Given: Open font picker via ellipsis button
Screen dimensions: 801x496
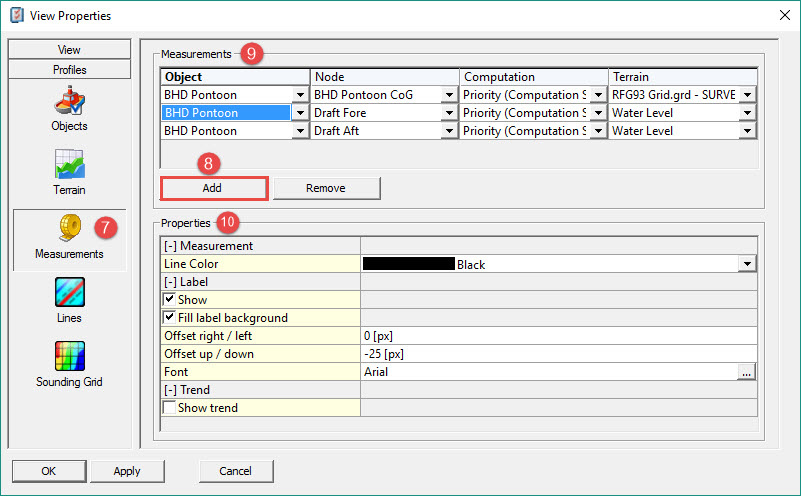Looking at the screenshot, I should point(746,372).
